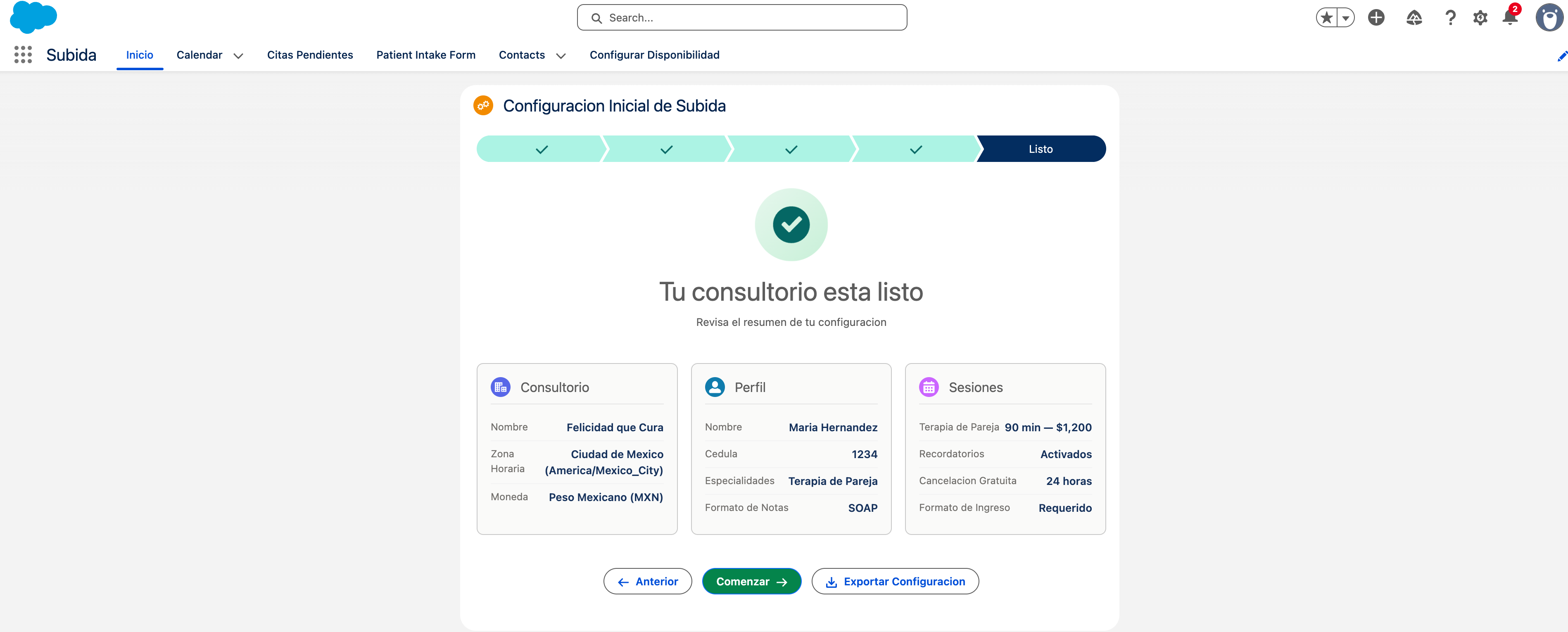Viewport: 1568px width, 632px height.
Task: Open the Contacts tab
Action: tap(522, 55)
